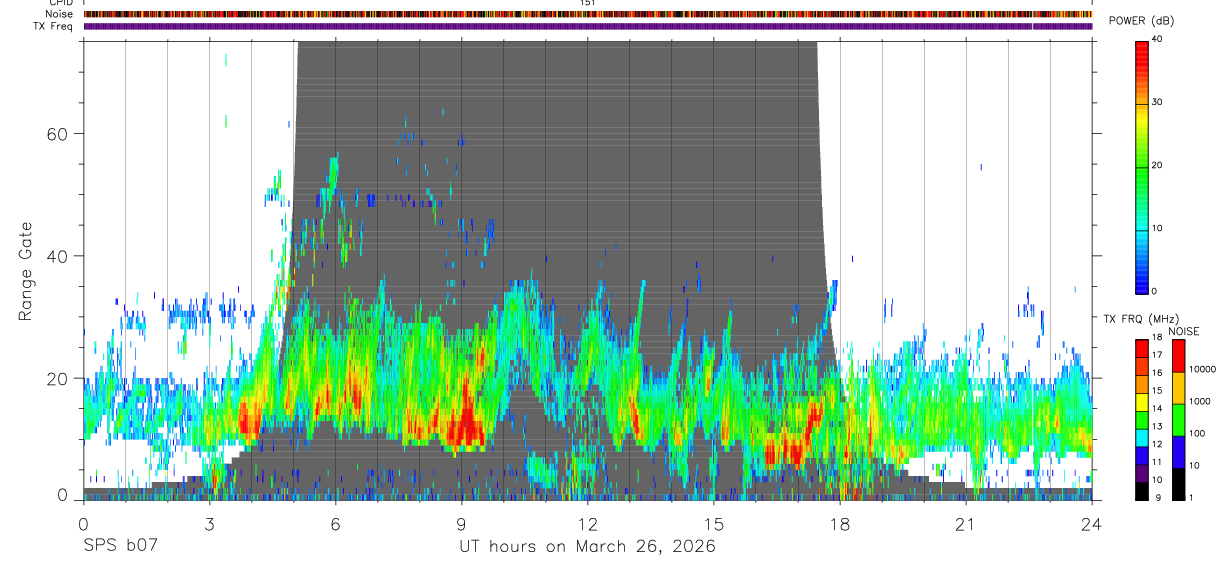Click the blue bottom of POWER color bar
The height and width of the screenshot is (567, 1228).
(x=1142, y=280)
